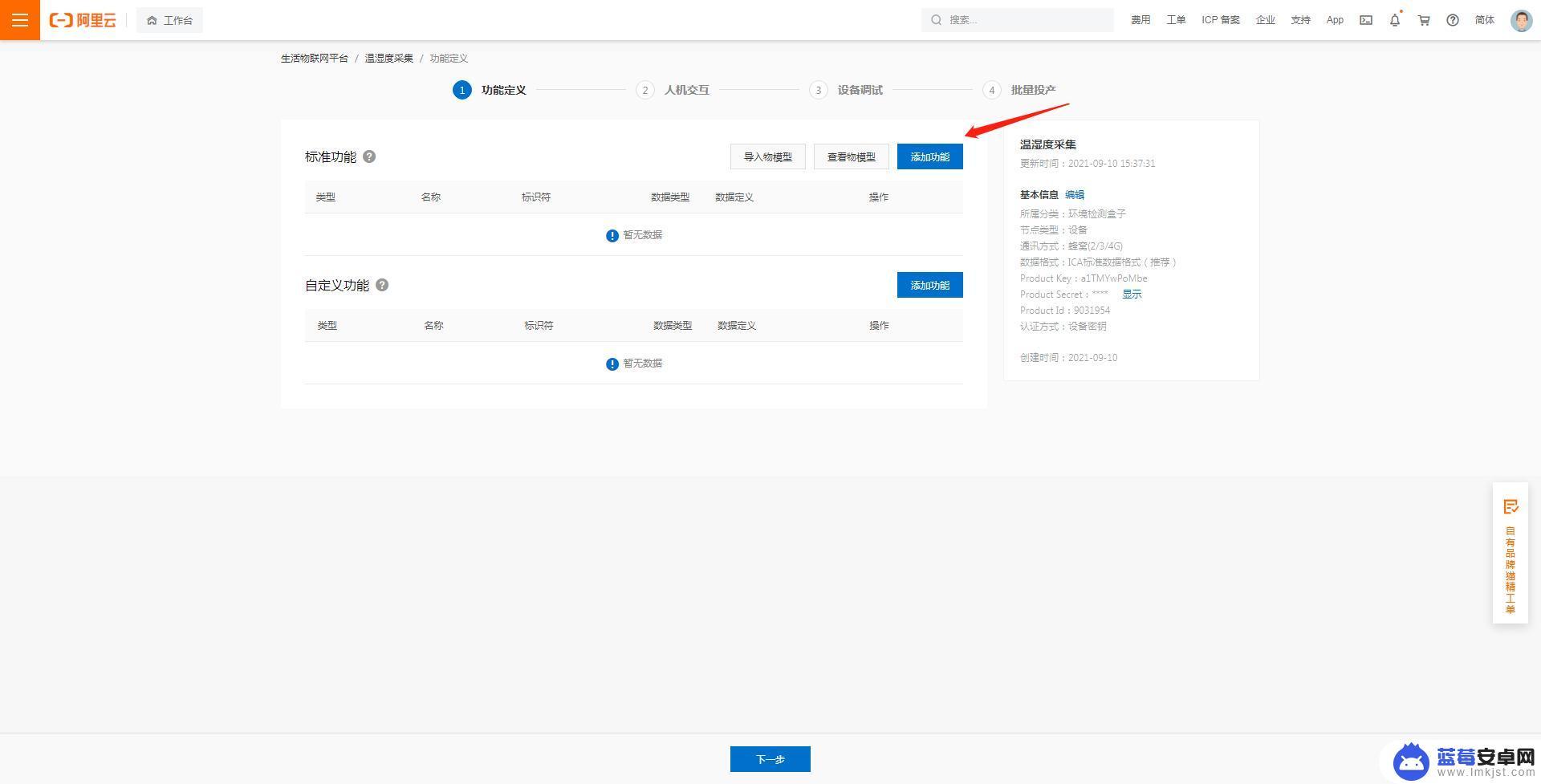
Task: Click the 下一步 button
Action: coord(770,759)
